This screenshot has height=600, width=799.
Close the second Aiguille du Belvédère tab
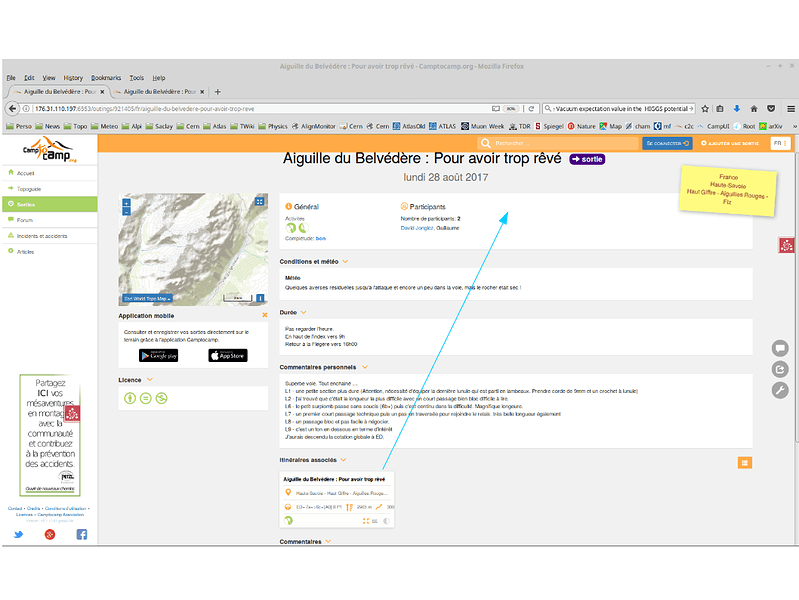click(x=202, y=92)
